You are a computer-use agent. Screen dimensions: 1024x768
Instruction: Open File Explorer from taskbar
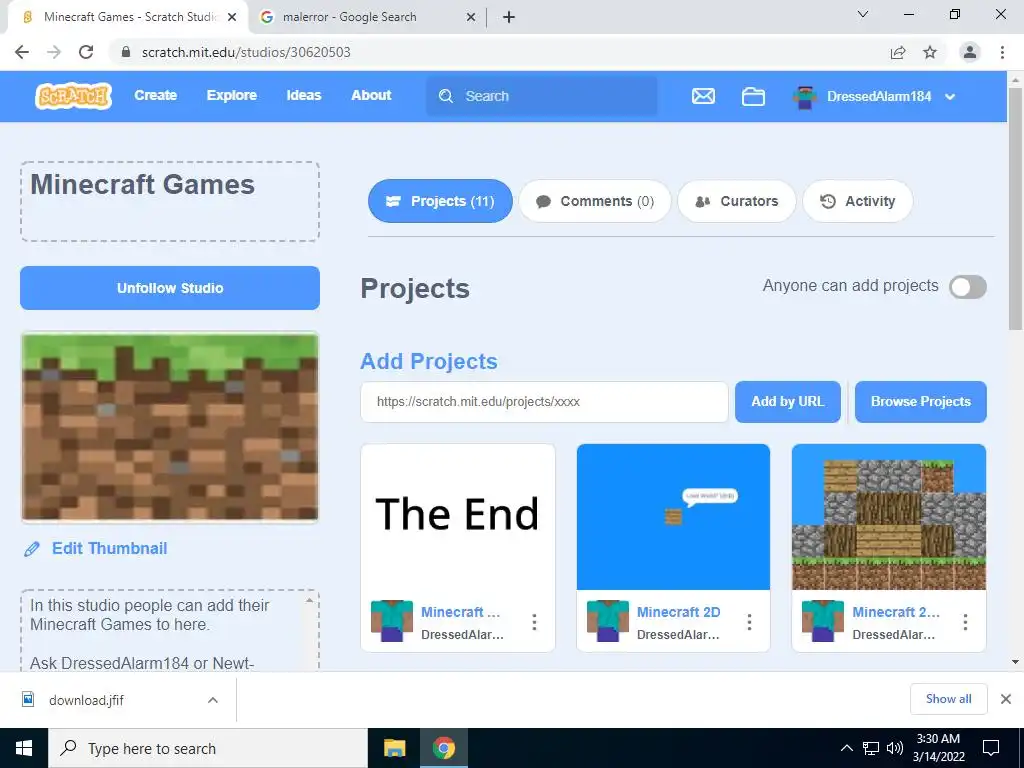tap(394, 748)
